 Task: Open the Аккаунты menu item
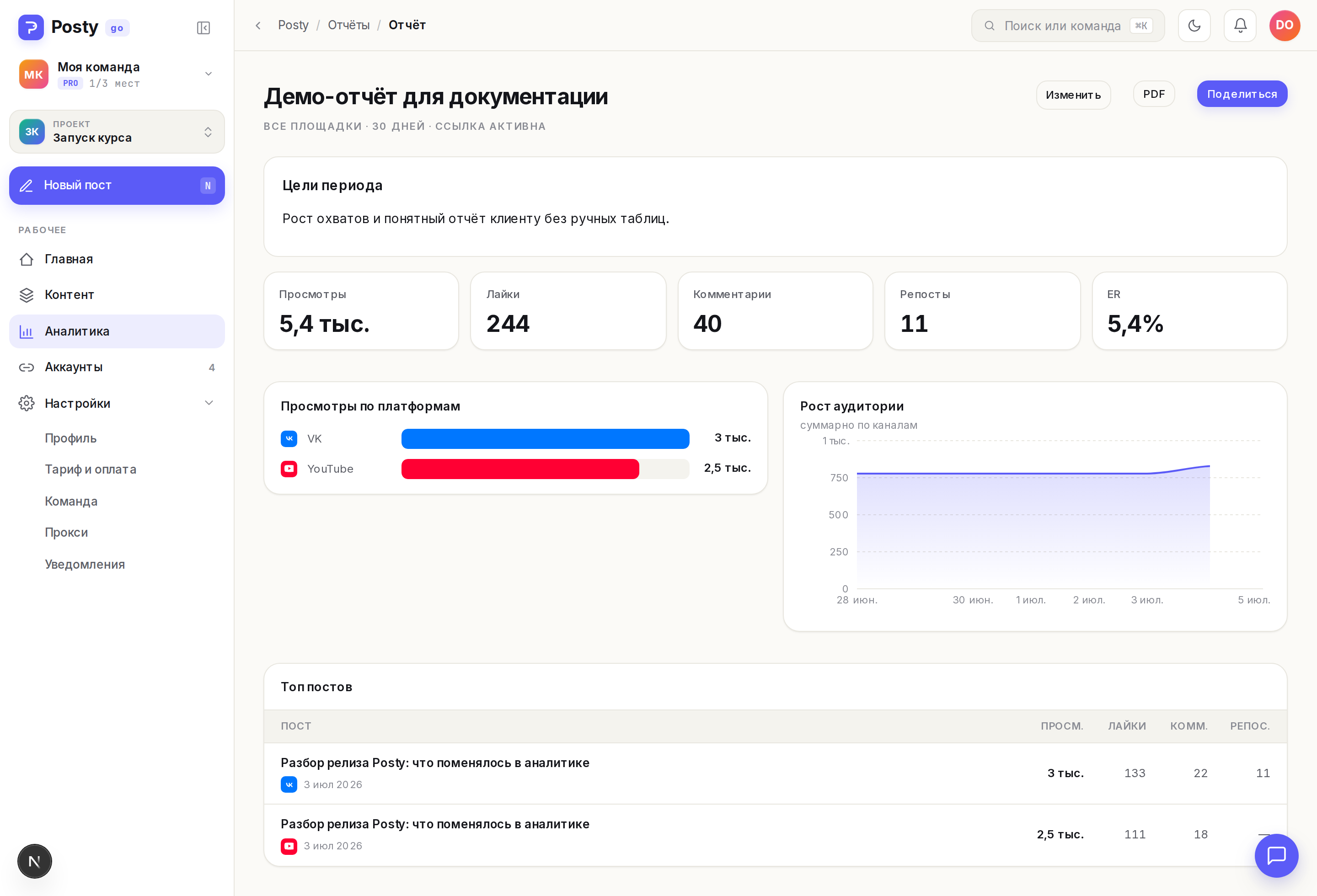tap(118, 367)
